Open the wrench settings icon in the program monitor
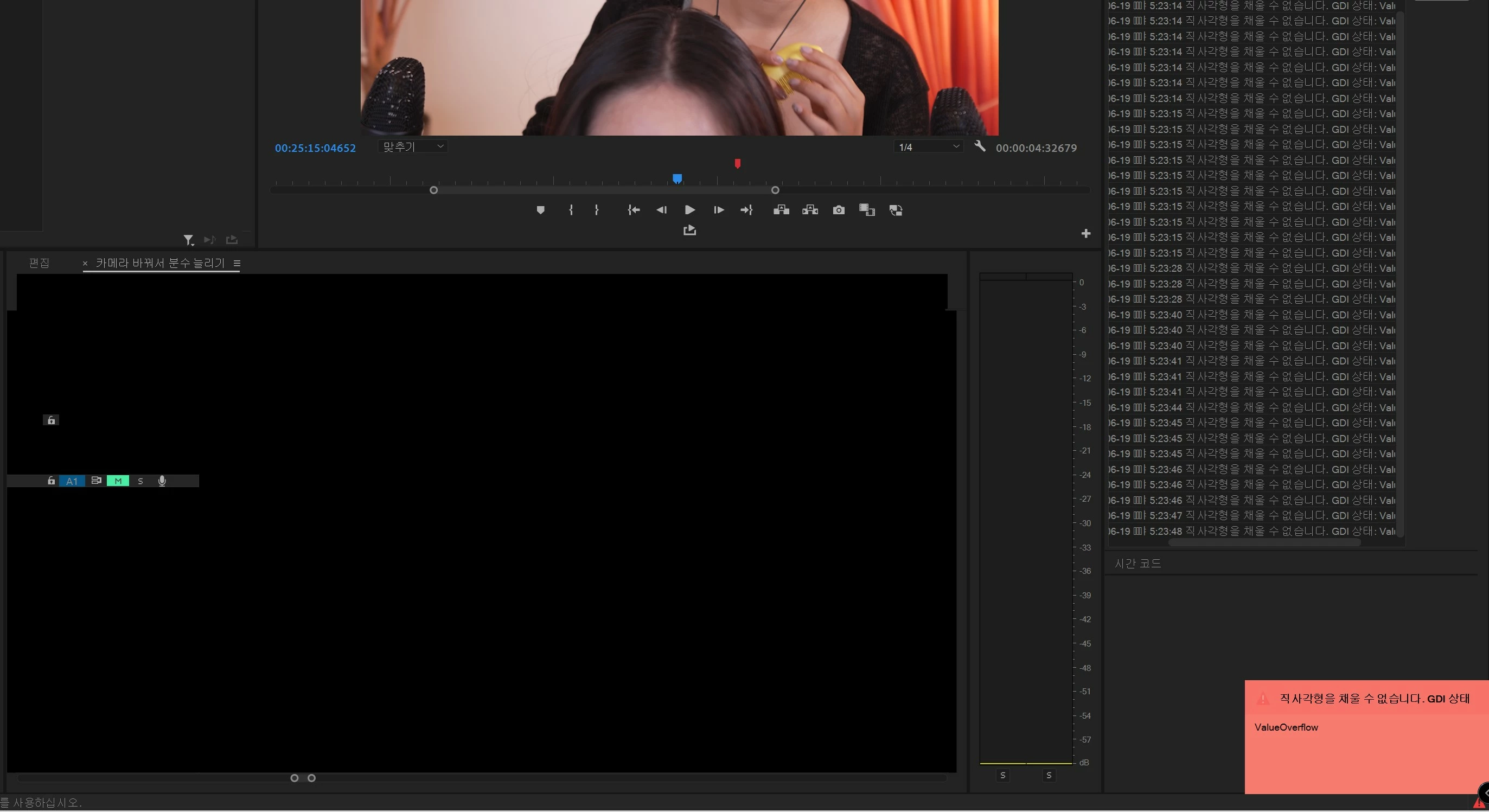Viewport: 1489px width, 812px height. pyautogui.click(x=979, y=147)
